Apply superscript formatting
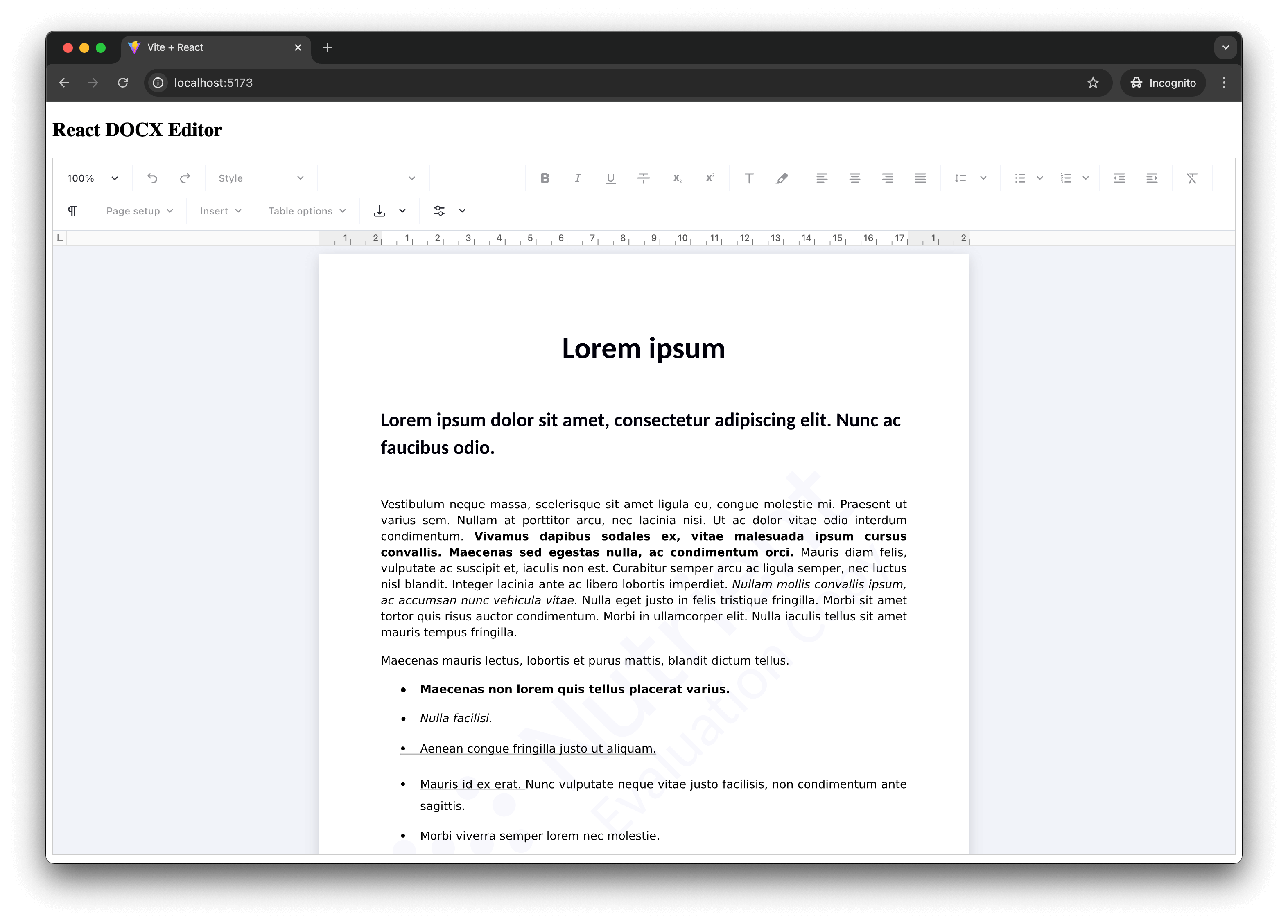This screenshot has width=1288, height=924. coord(710,178)
